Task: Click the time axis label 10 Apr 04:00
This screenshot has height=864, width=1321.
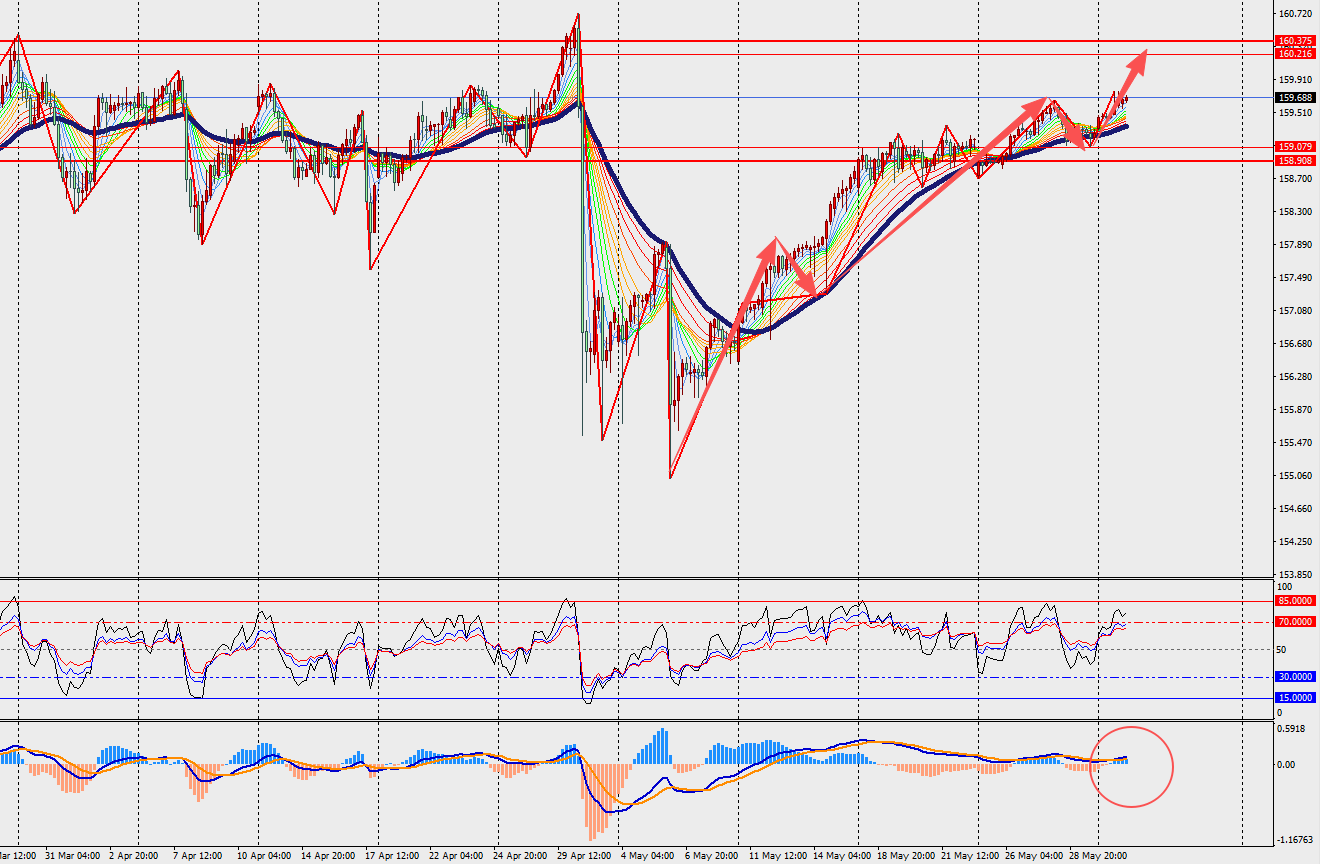Action: coord(264,857)
